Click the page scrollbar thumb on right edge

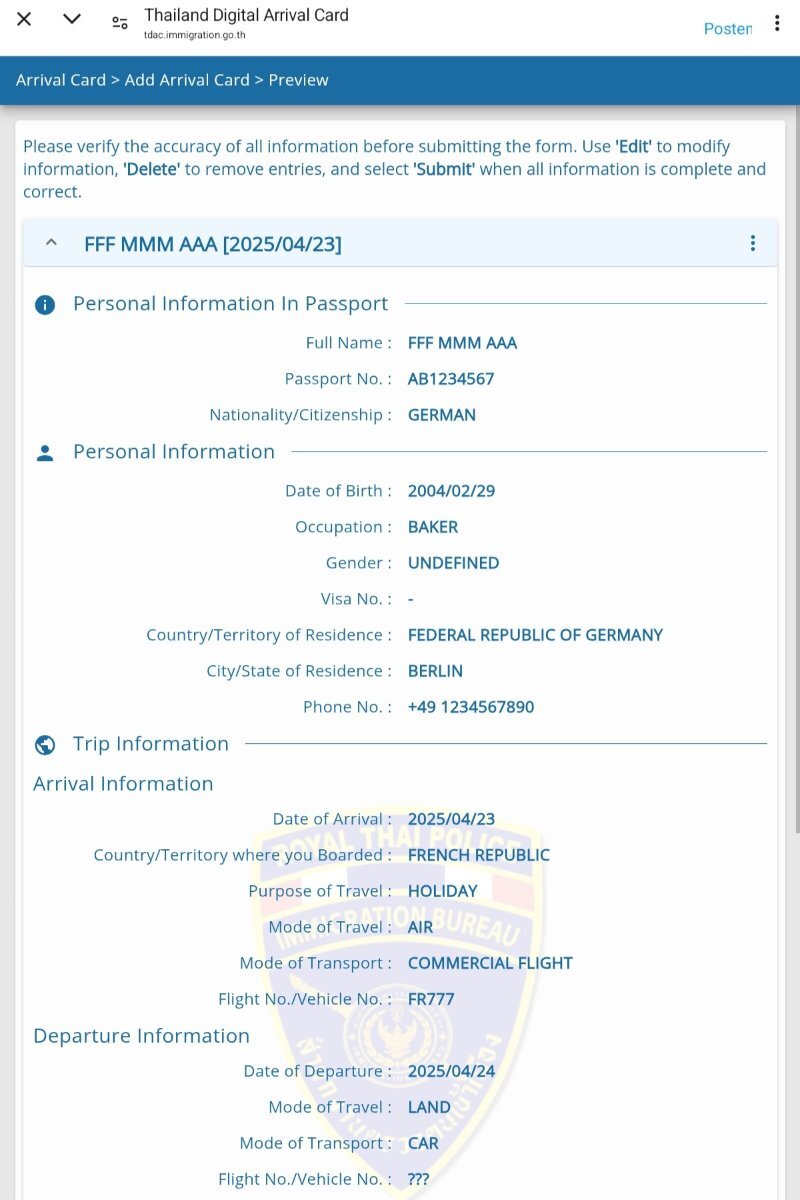tap(796, 470)
